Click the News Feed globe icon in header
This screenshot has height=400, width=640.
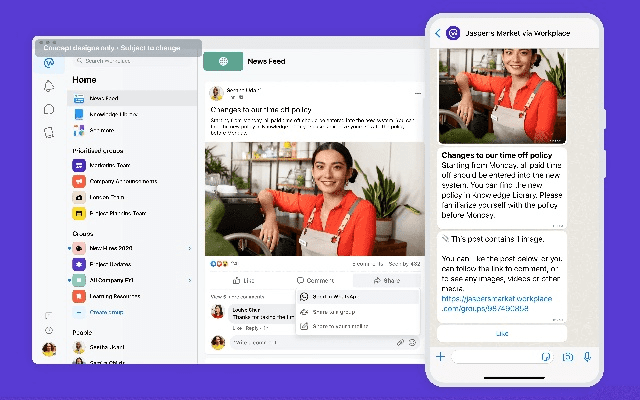[223, 62]
